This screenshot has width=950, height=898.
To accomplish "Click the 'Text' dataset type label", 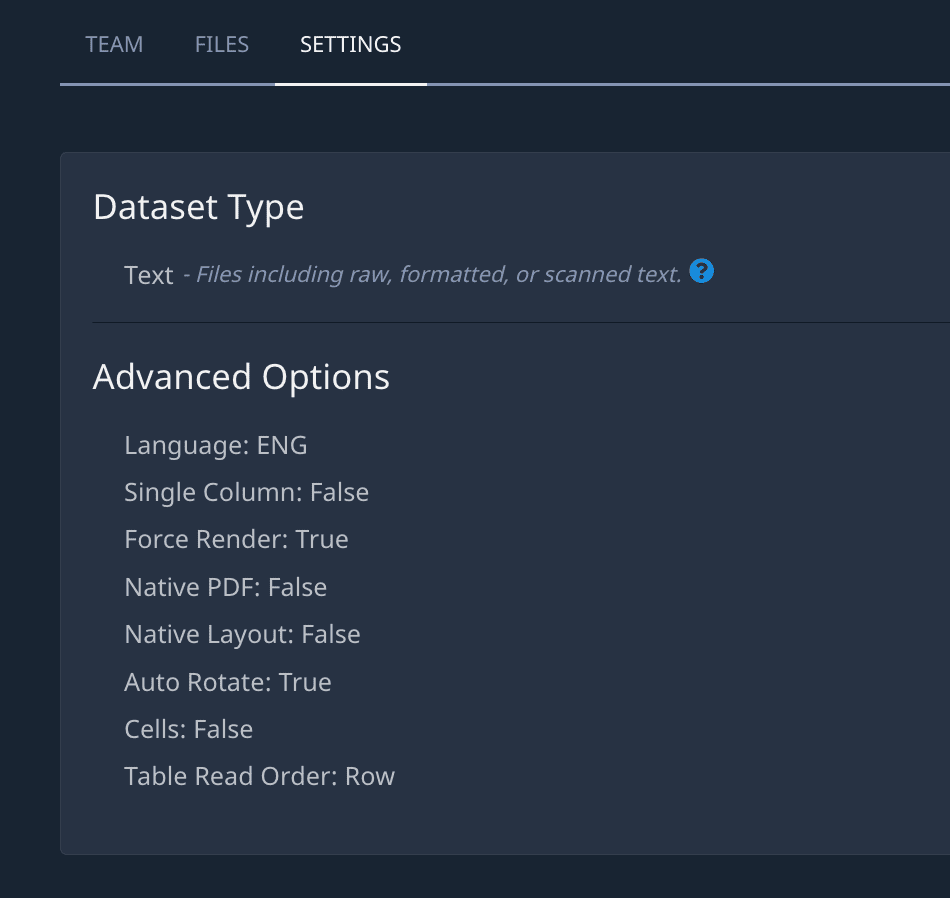I will tap(149, 275).
